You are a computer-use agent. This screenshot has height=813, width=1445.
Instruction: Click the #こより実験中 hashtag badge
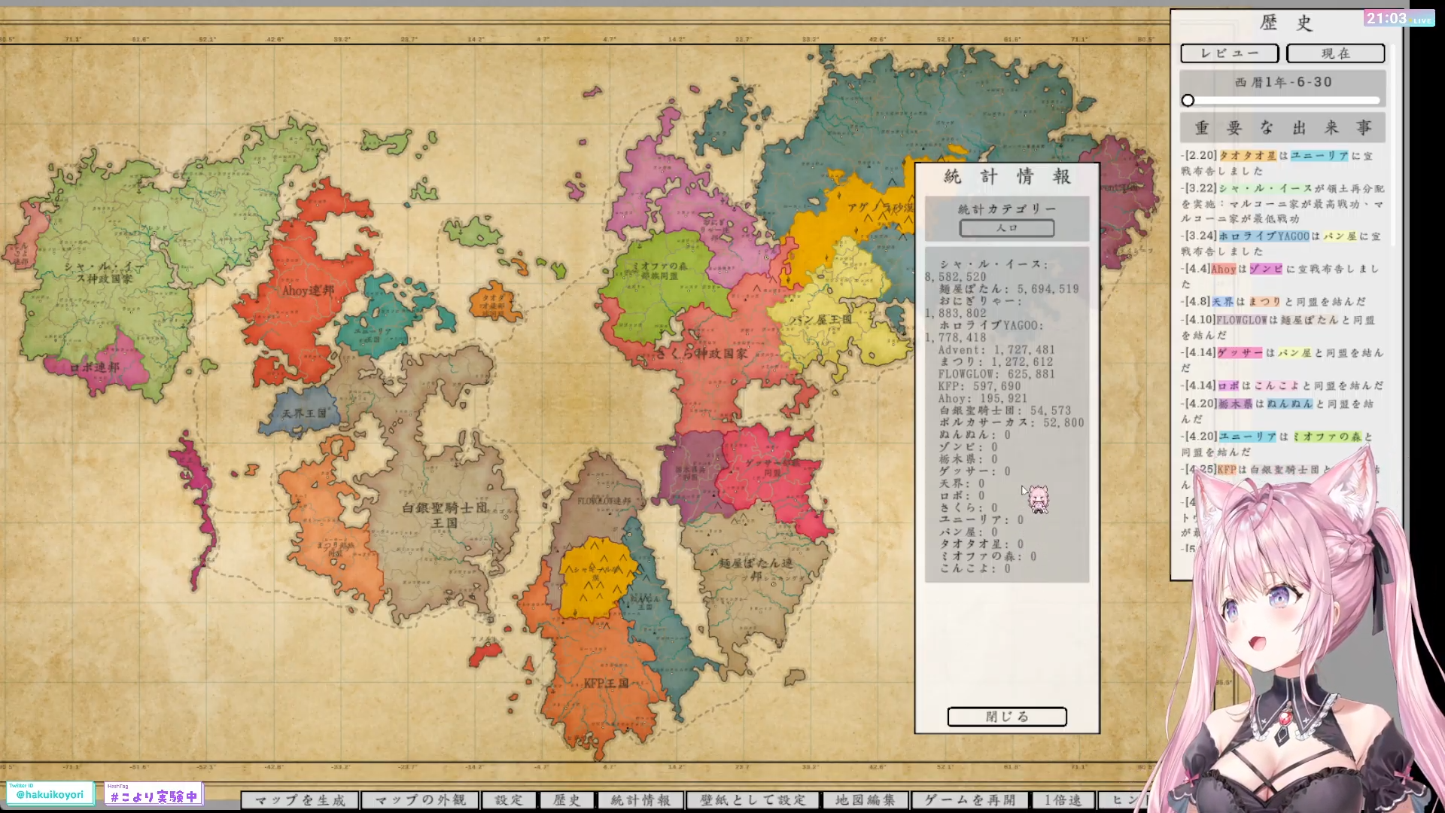point(154,794)
